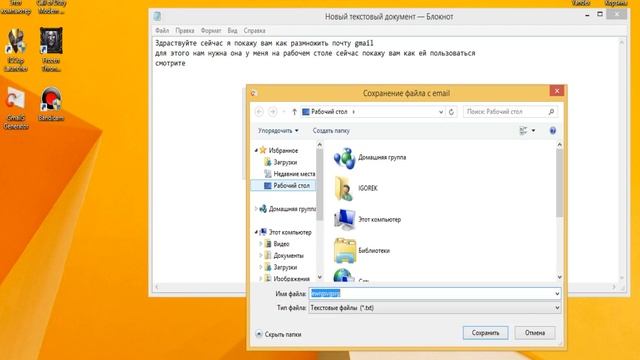
Task: Click the Отмена button
Action: pos(535,333)
